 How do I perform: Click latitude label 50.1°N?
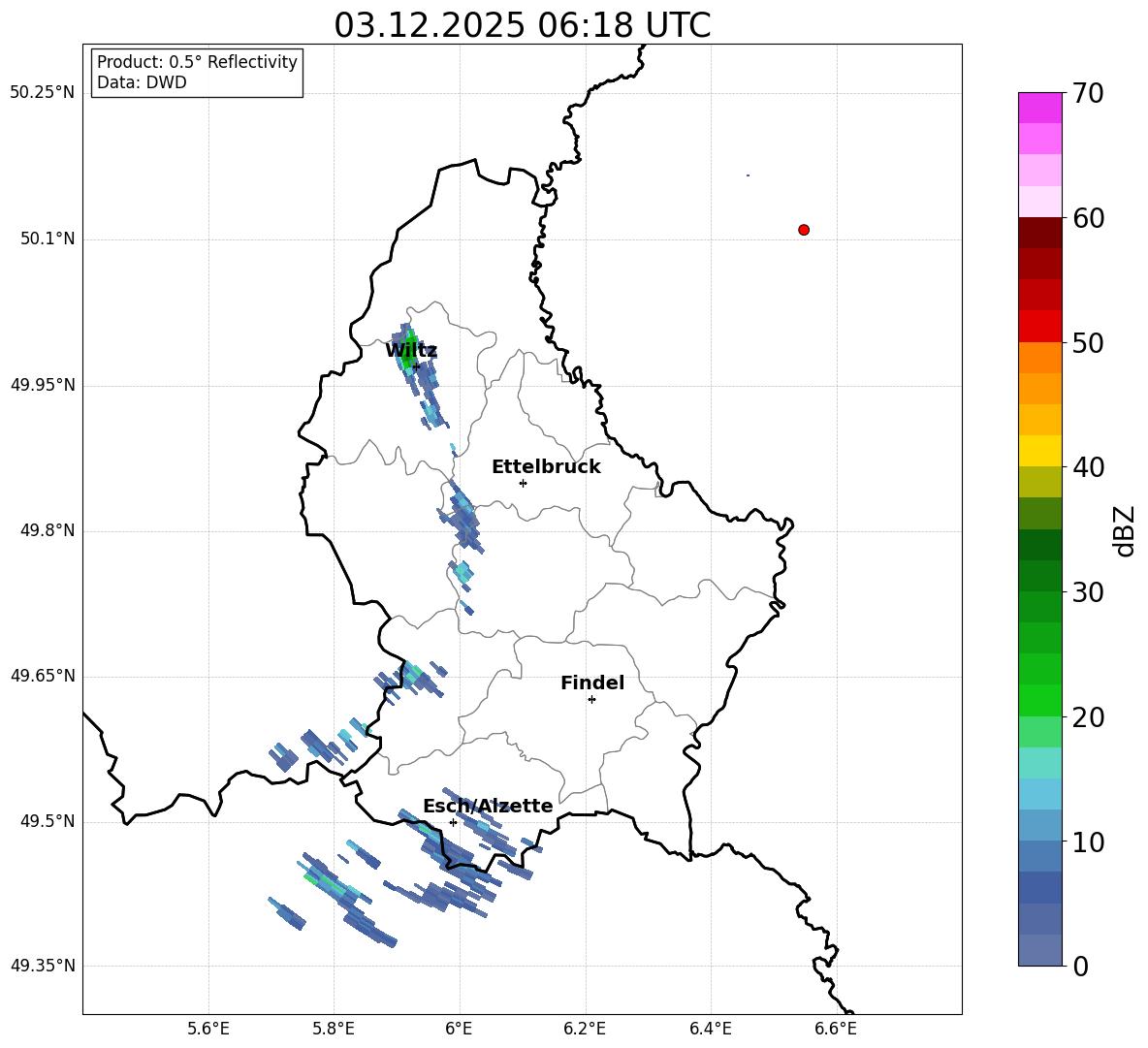(48, 239)
